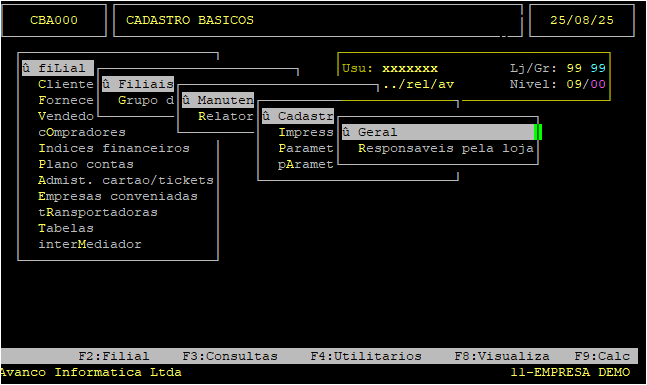This screenshot has width=647, height=385.
Task: Click the date 25/08/25
Action: click(582, 20)
